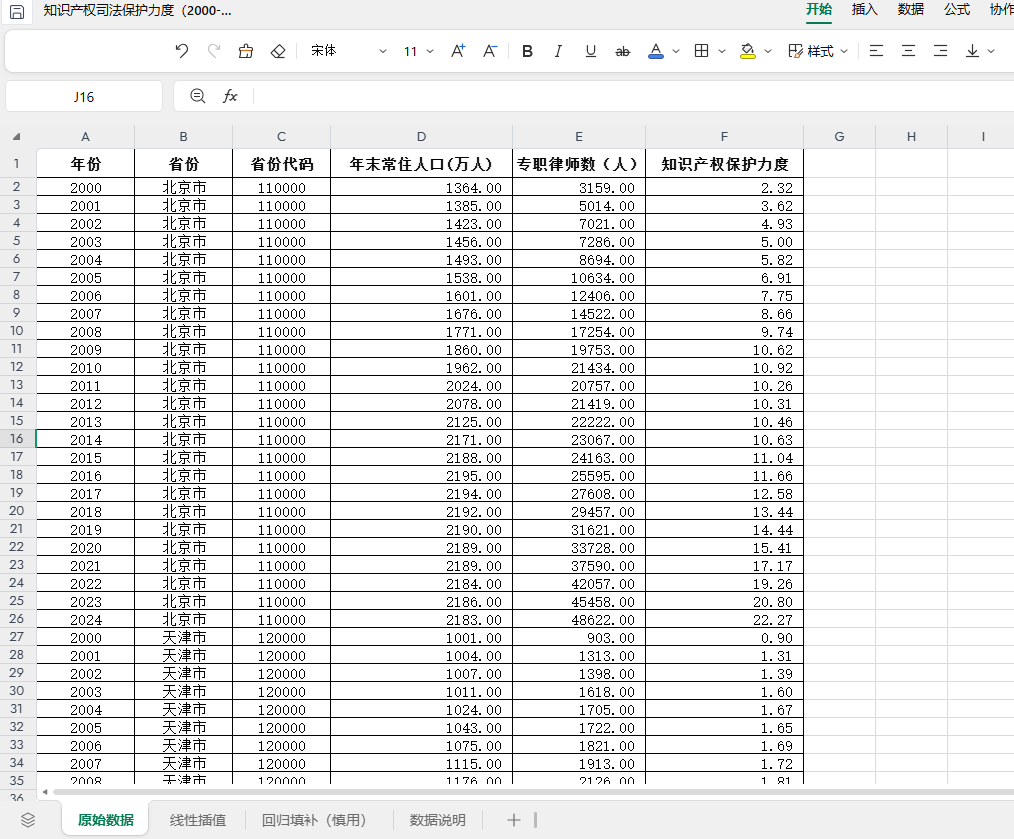
Task: Set bottom vertical alignment
Action: 972,51
